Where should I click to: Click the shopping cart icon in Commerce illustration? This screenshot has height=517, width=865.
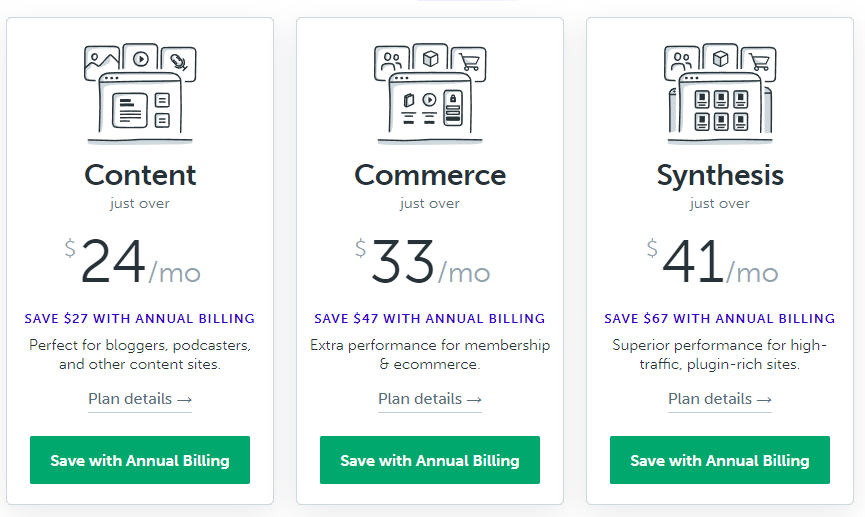pyautogui.click(x=469, y=62)
